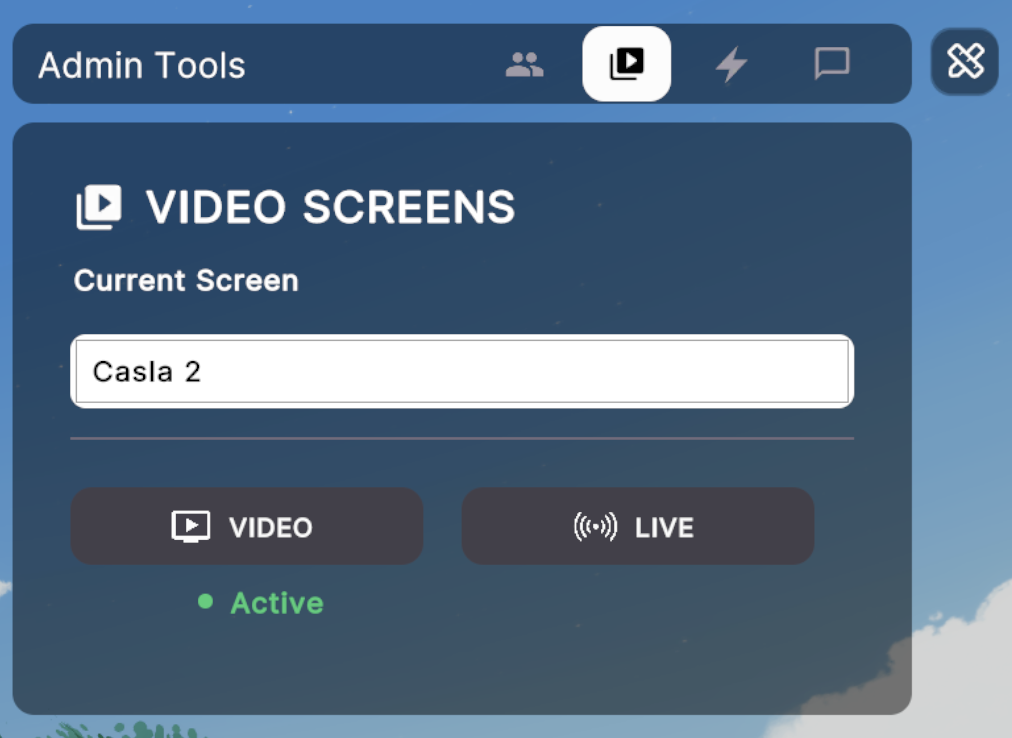Open the lightning bolt actions tab

click(x=731, y=65)
